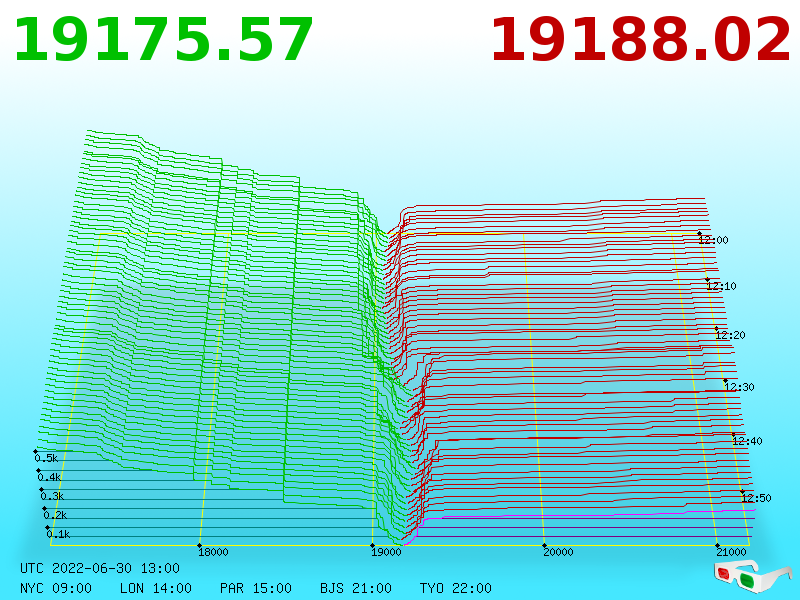Click the NYC 09:00 time label
800x600 pixels.
coord(56,588)
